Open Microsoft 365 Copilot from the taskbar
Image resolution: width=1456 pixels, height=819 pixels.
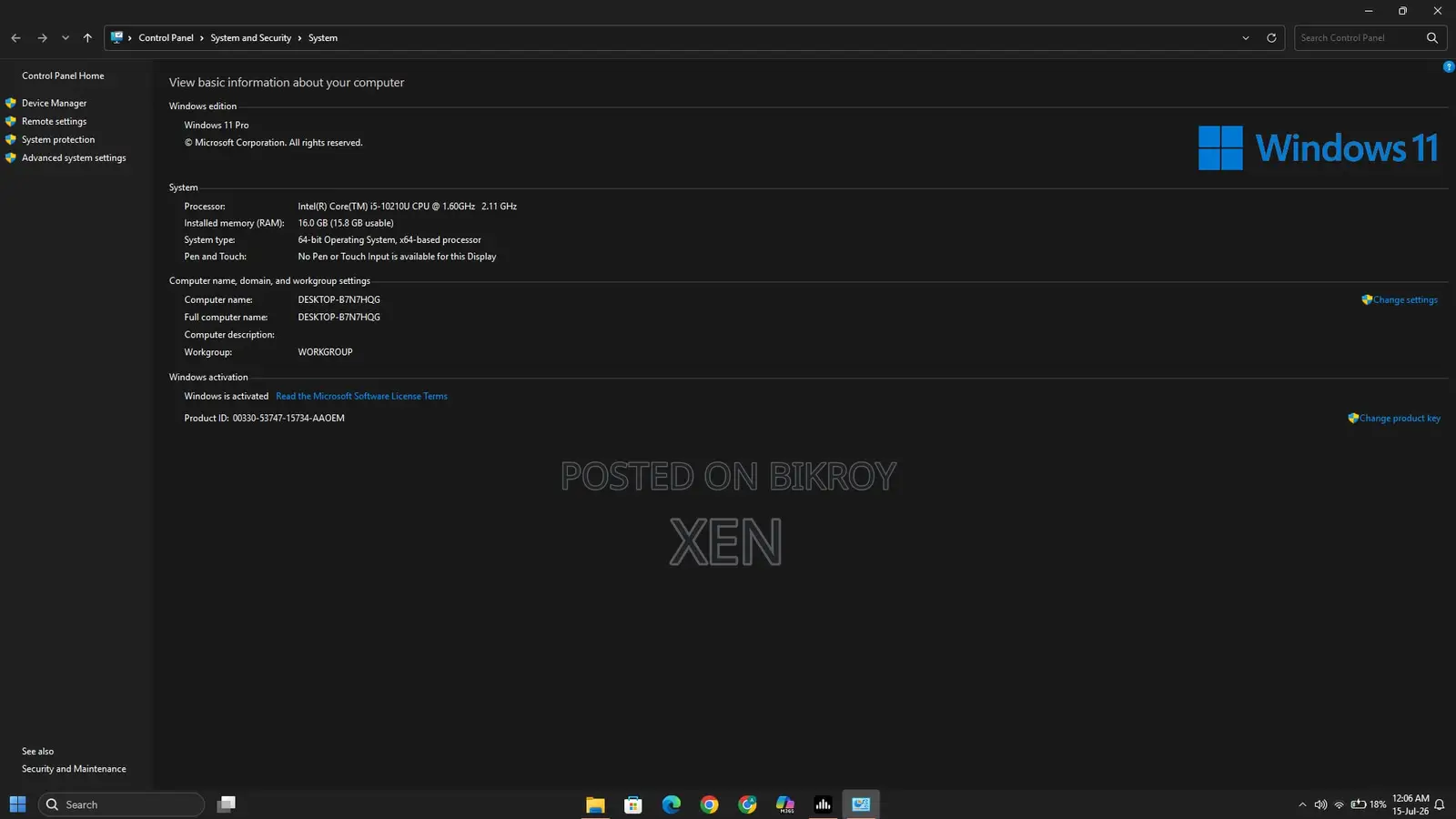click(x=785, y=804)
